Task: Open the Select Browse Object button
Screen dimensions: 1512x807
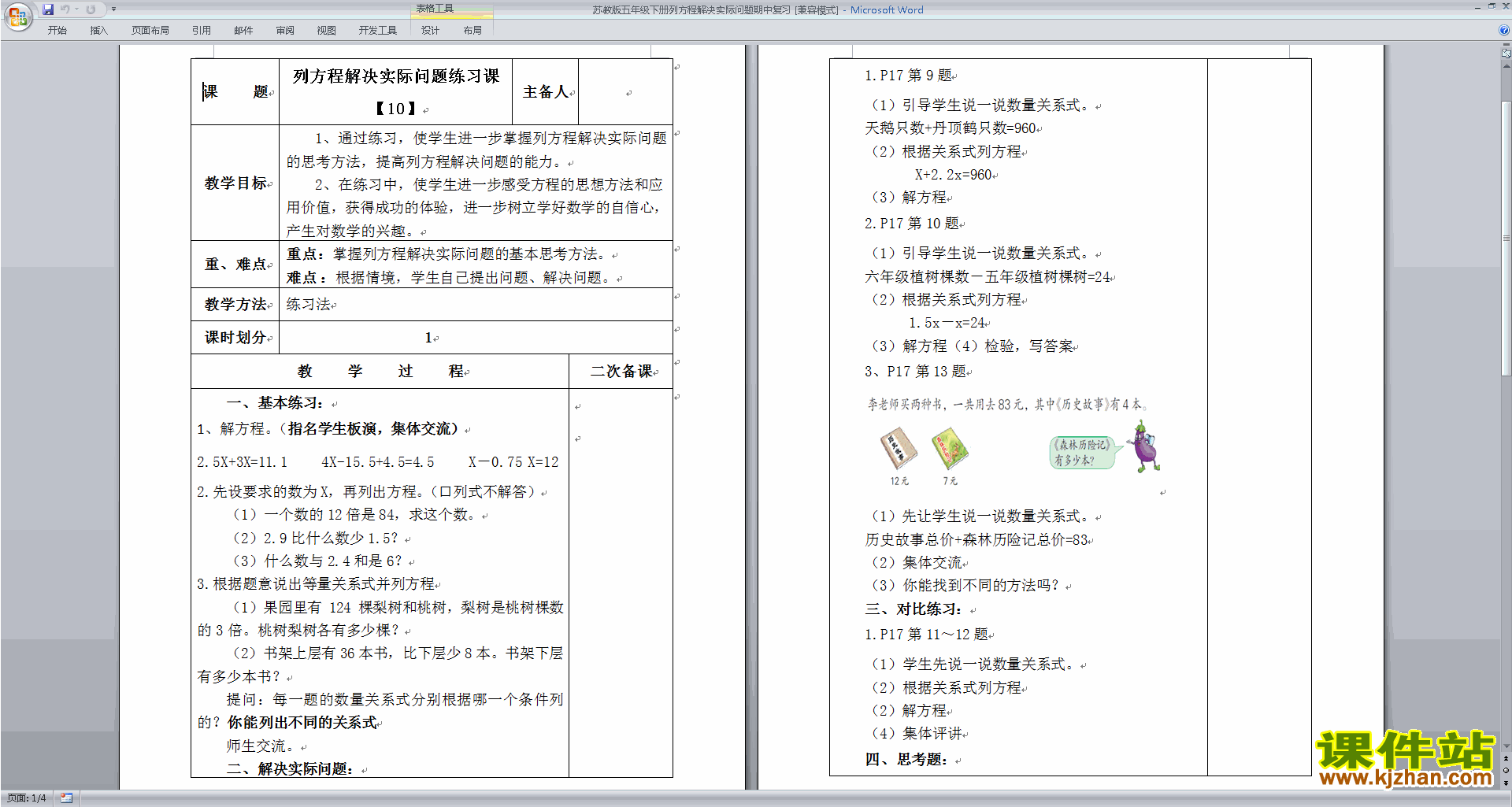Action: click(x=1506, y=770)
